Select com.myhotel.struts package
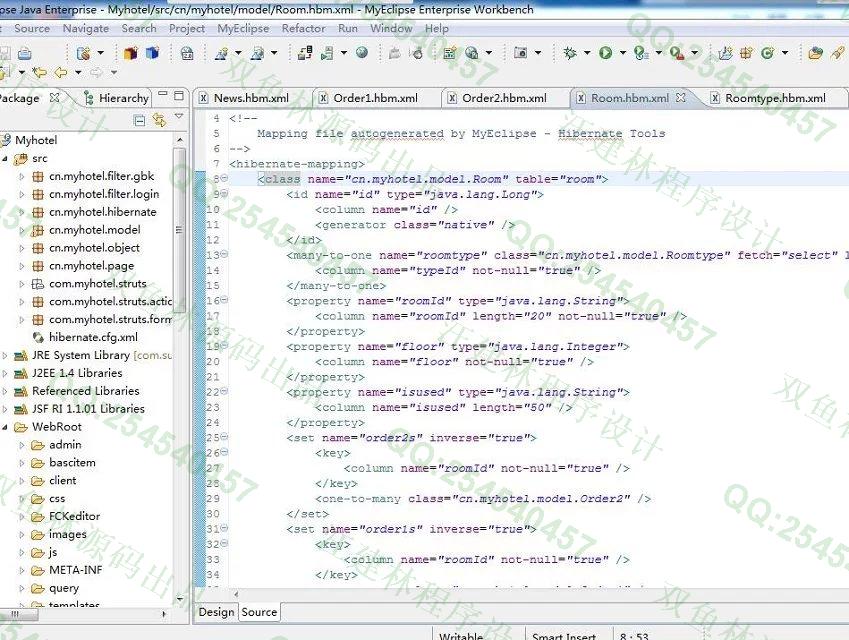The width and height of the screenshot is (849, 640). tap(97, 284)
